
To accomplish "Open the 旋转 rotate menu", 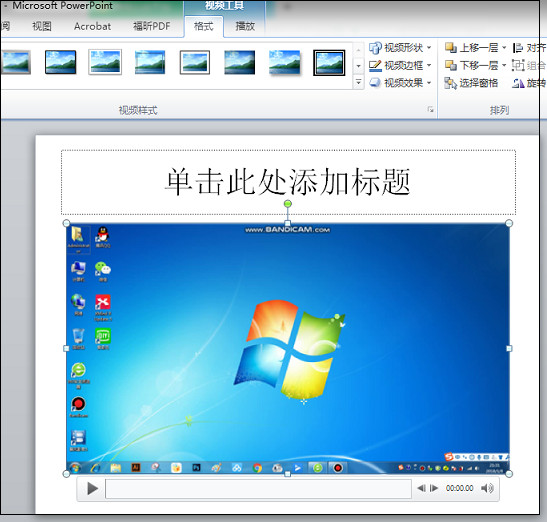I will [x=529, y=83].
